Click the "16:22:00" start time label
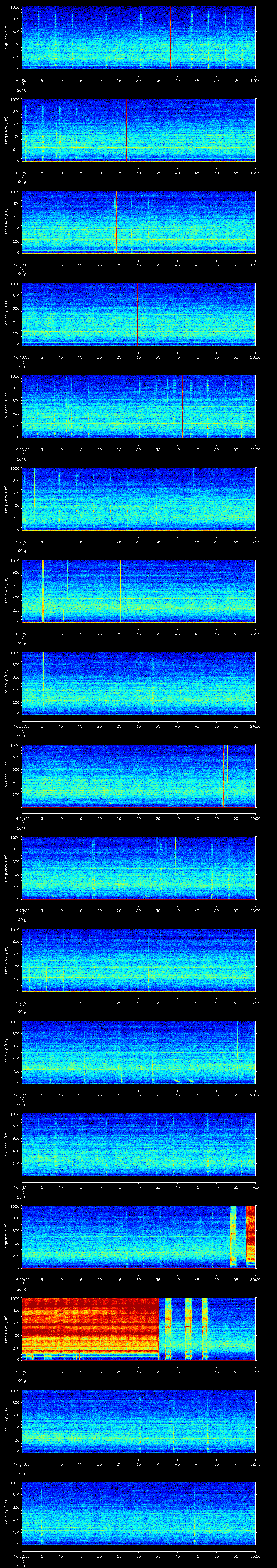 coord(21,634)
